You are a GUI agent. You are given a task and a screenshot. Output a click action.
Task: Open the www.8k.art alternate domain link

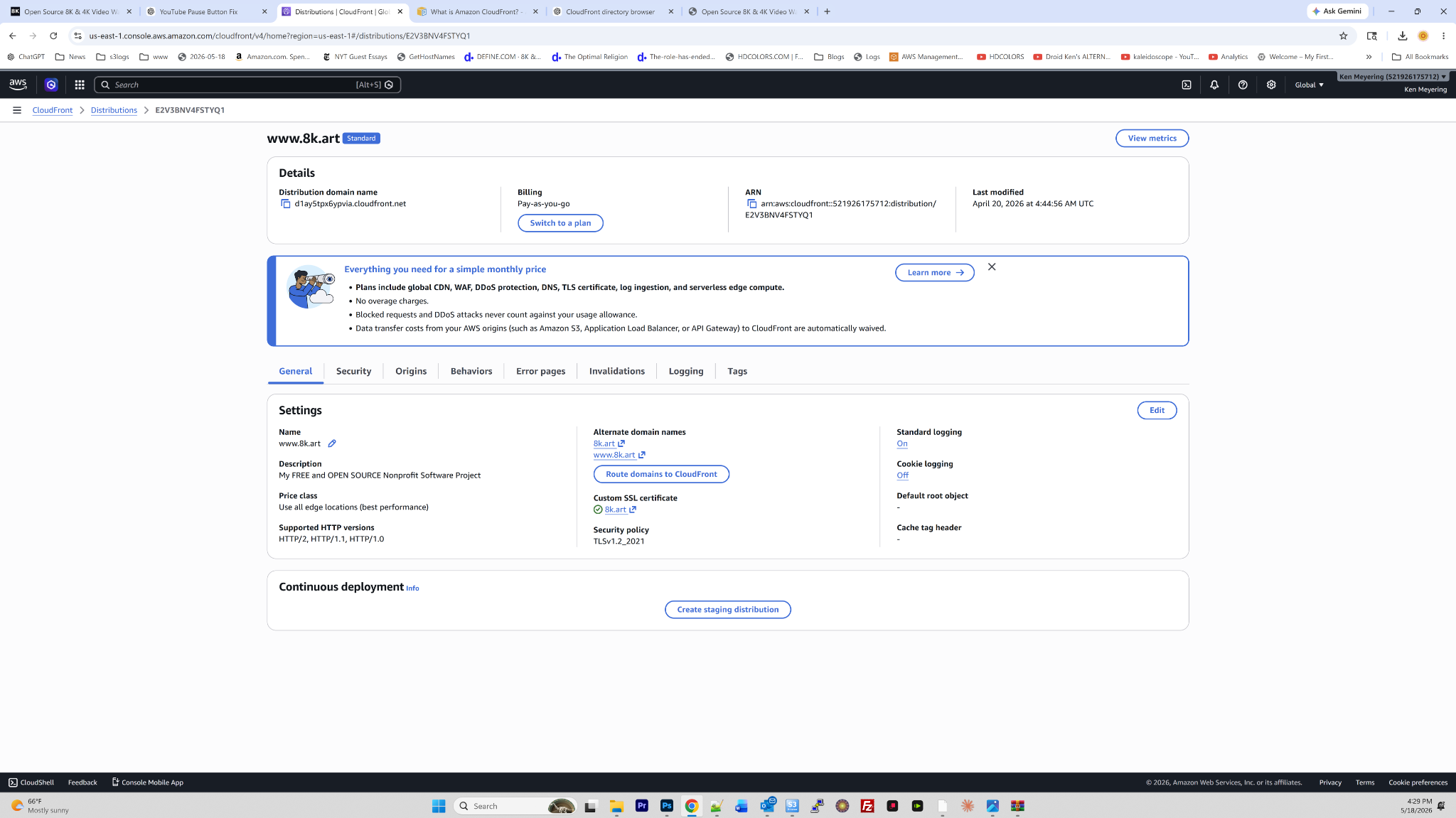tap(619, 455)
